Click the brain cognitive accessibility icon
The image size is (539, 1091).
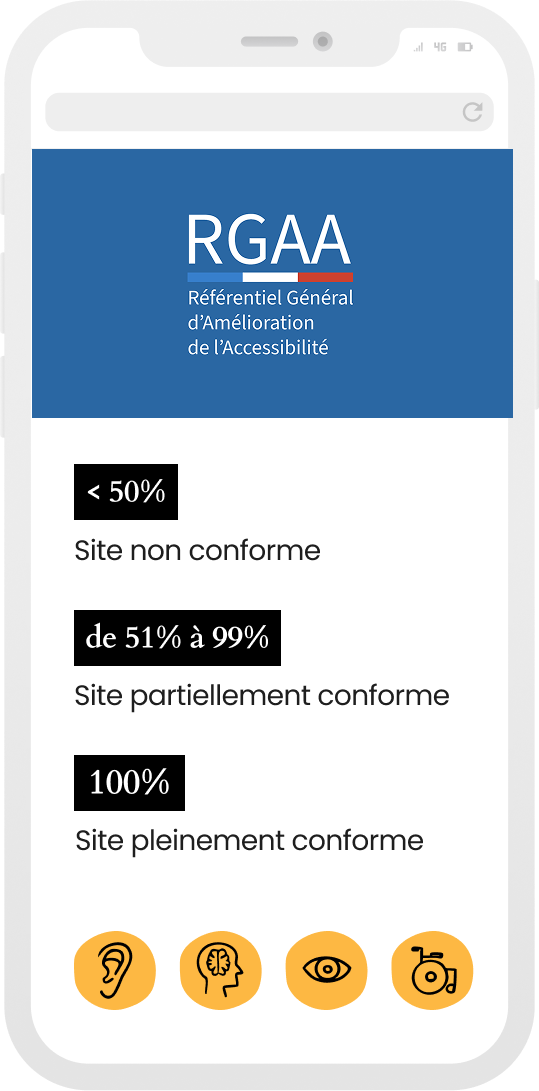pyautogui.click(x=220, y=969)
